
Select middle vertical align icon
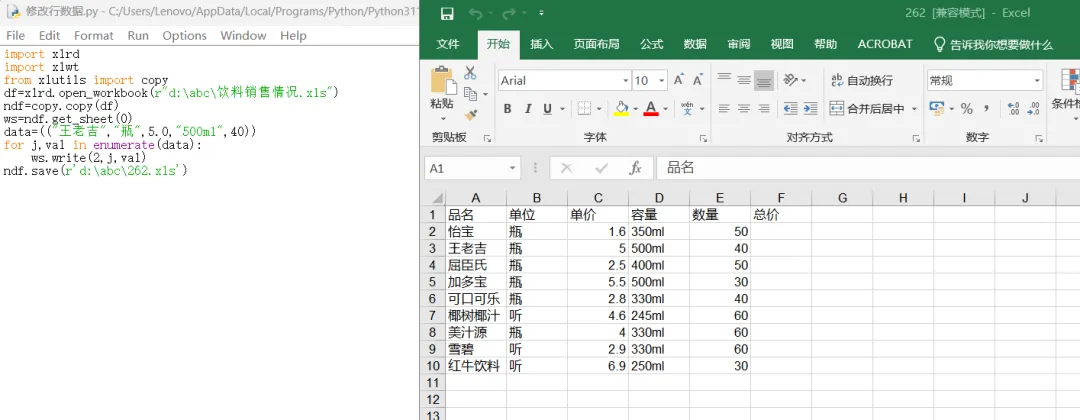[x=744, y=81]
